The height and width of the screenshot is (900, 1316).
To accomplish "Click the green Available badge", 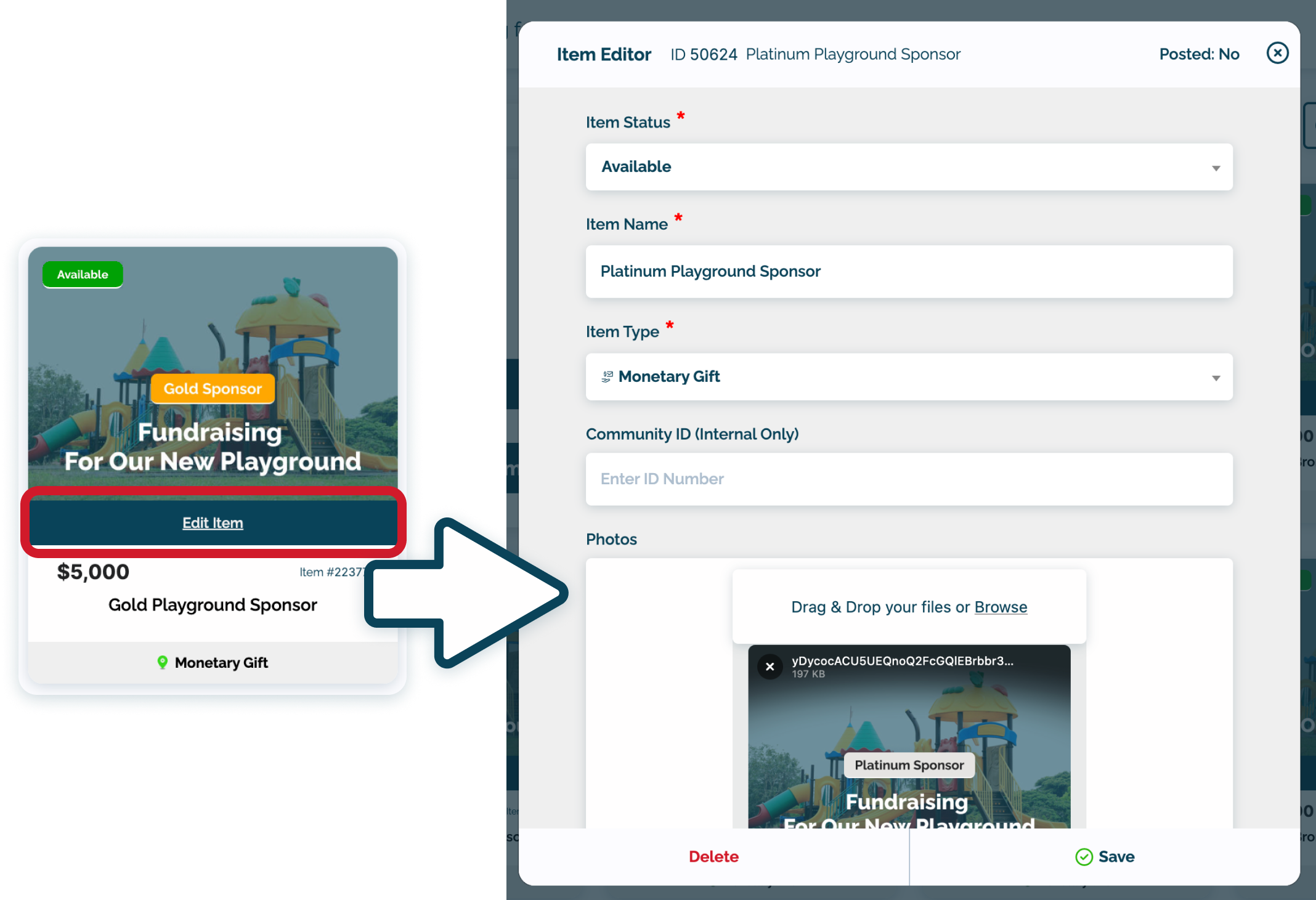I will [83, 275].
